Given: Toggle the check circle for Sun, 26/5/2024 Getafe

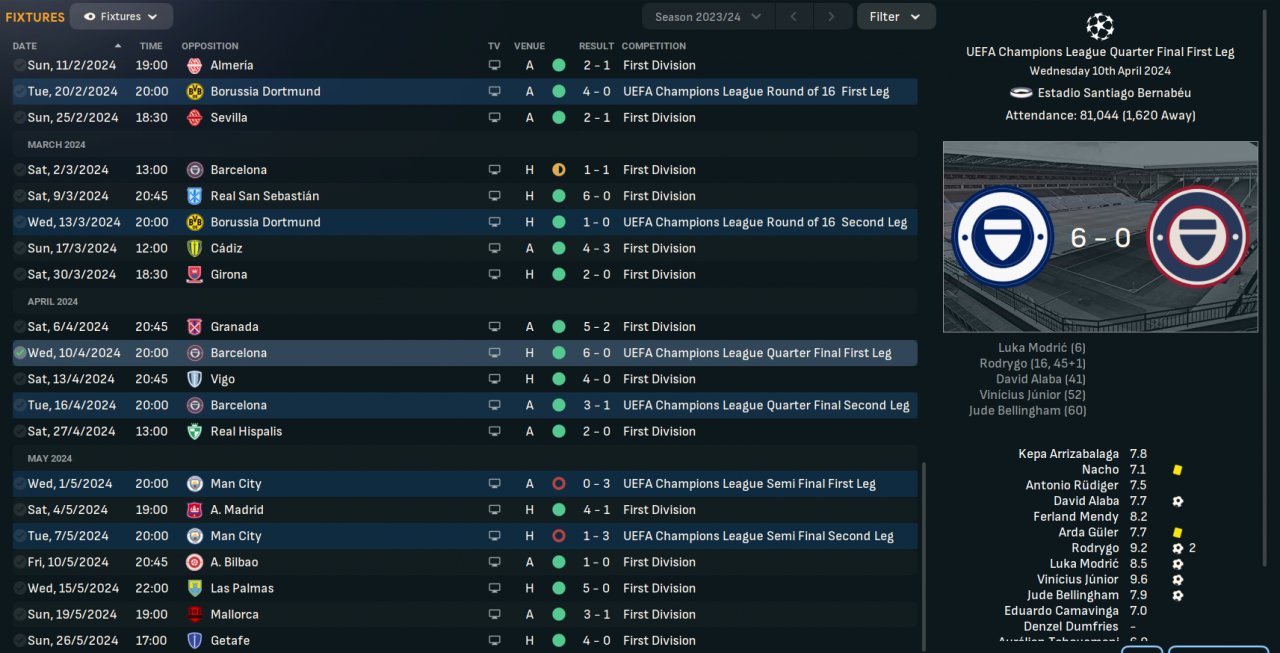Looking at the screenshot, I should [x=20, y=640].
